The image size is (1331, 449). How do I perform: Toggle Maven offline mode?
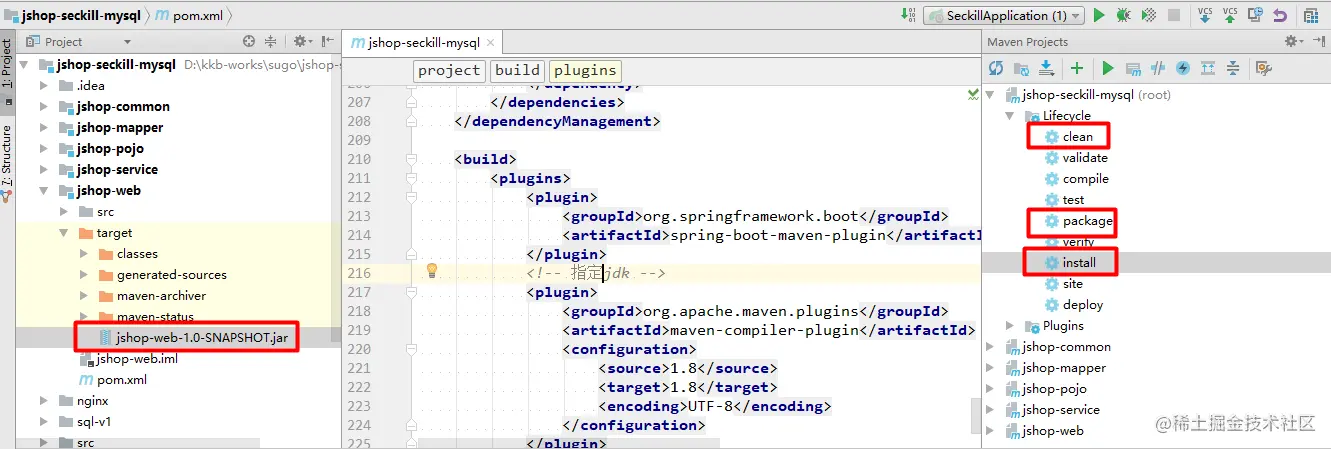coord(1159,68)
